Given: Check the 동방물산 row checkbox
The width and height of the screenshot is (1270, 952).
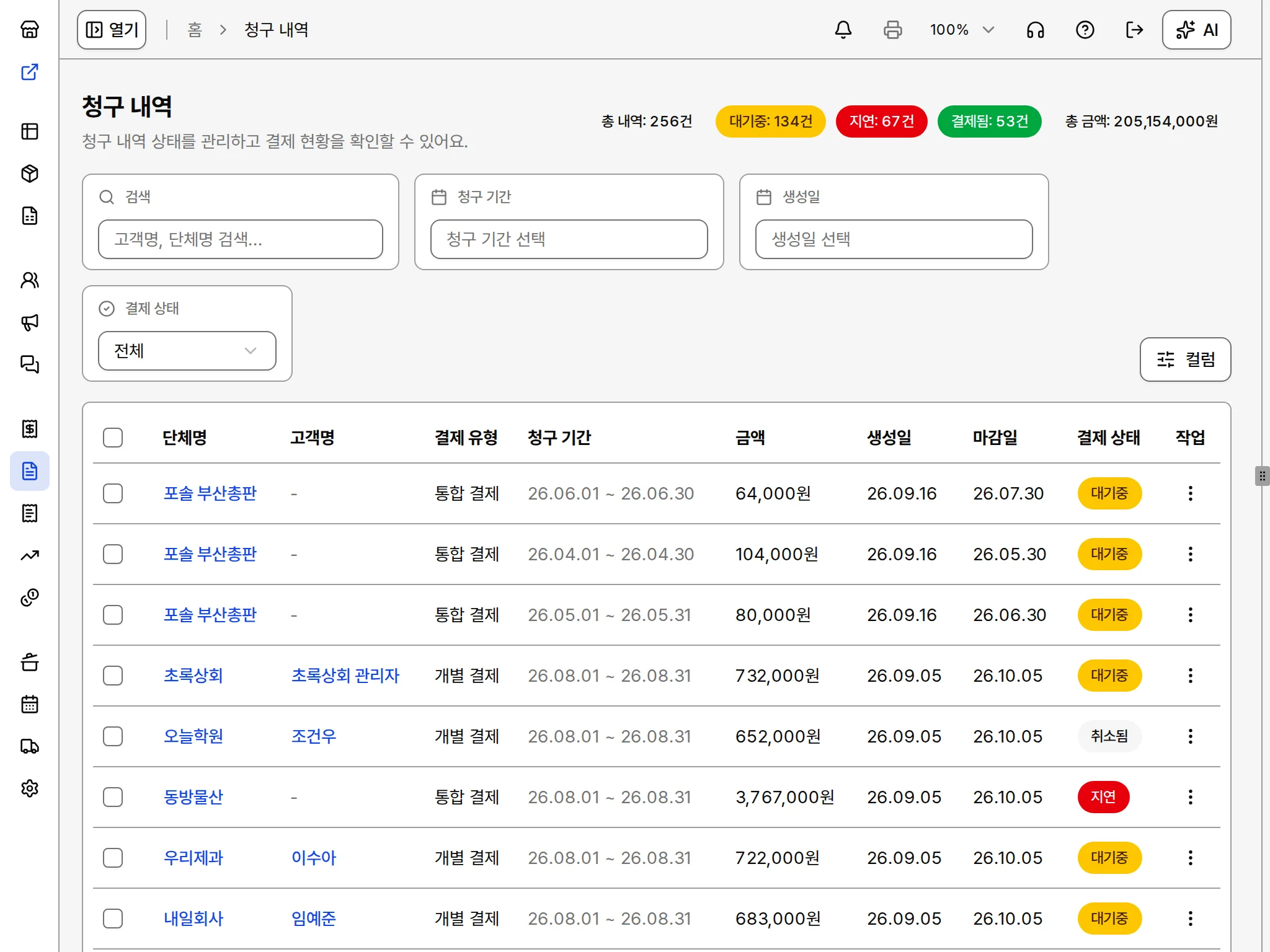Looking at the screenshot, I should (x=113, y=797).
